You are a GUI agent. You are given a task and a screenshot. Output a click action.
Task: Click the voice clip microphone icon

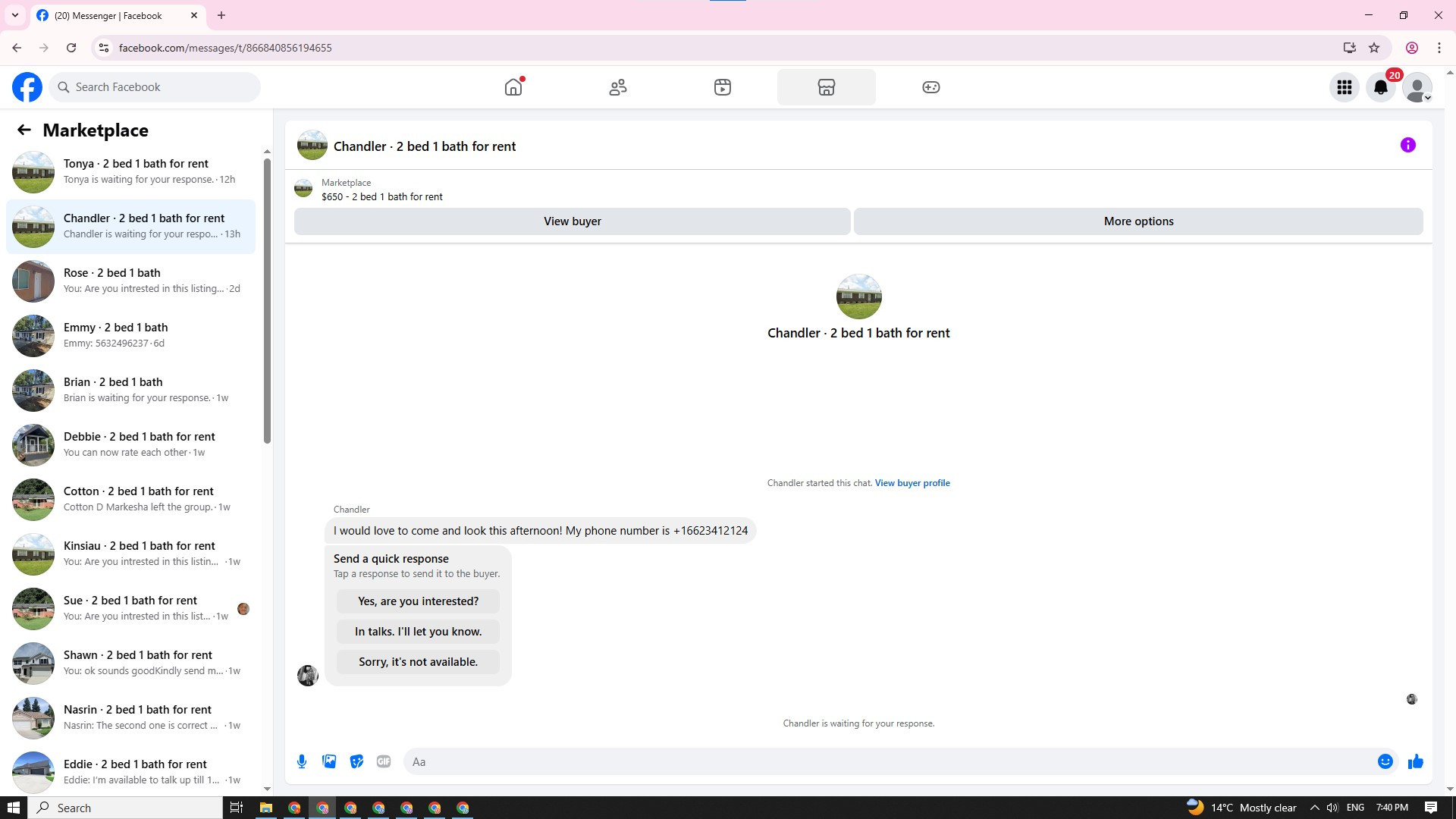click(302, 761)
